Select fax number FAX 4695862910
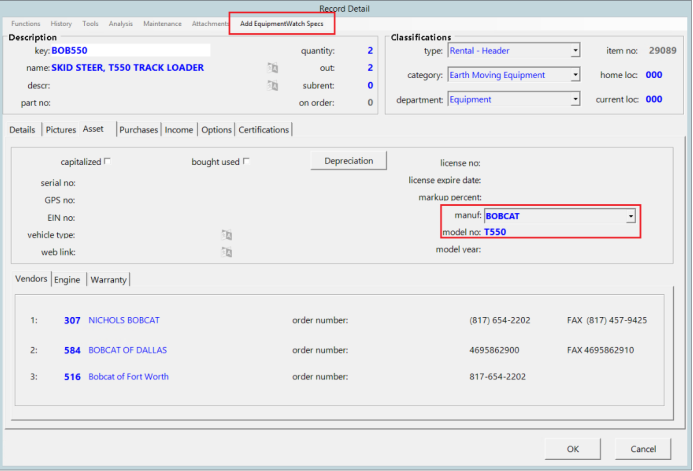Screen dimensions: 693x471 (600, 350)
